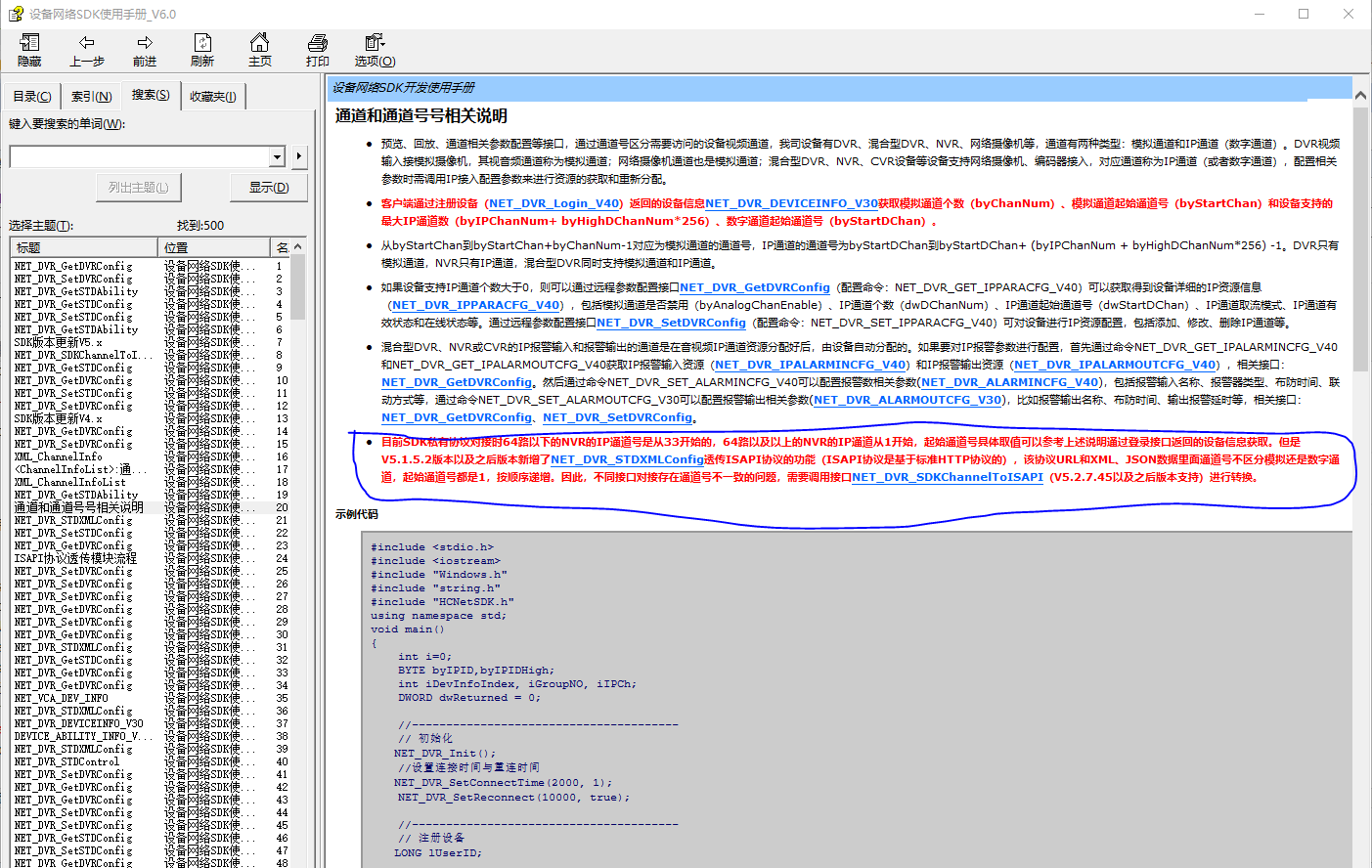The width and height of the screenshot is (1372, 868).
Task: Click the 隐藏 (Hide) toolbar icon
Action: [x=29, y=50]
